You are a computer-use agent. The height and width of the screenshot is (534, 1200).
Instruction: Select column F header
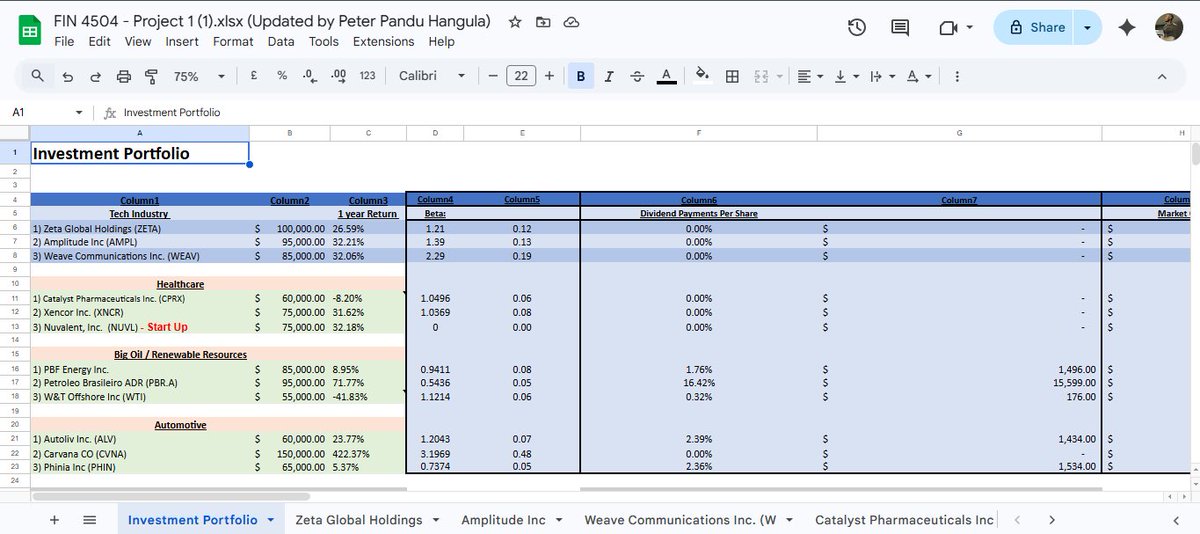pos(700,133)
